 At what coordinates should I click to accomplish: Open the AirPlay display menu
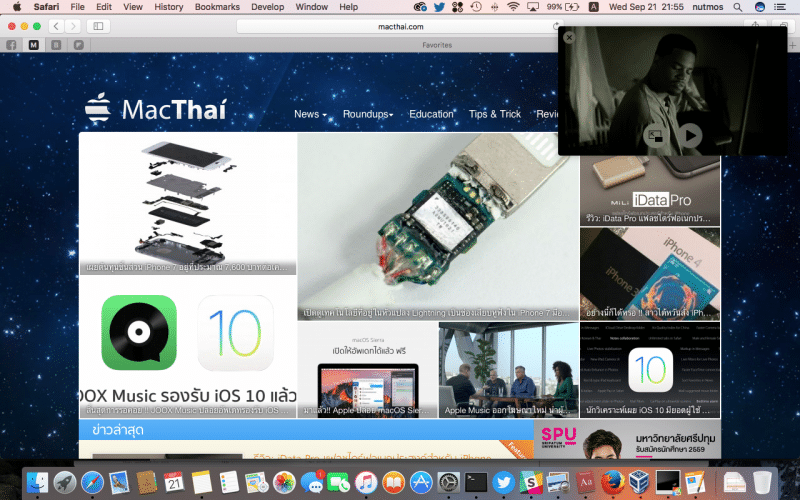533,7
